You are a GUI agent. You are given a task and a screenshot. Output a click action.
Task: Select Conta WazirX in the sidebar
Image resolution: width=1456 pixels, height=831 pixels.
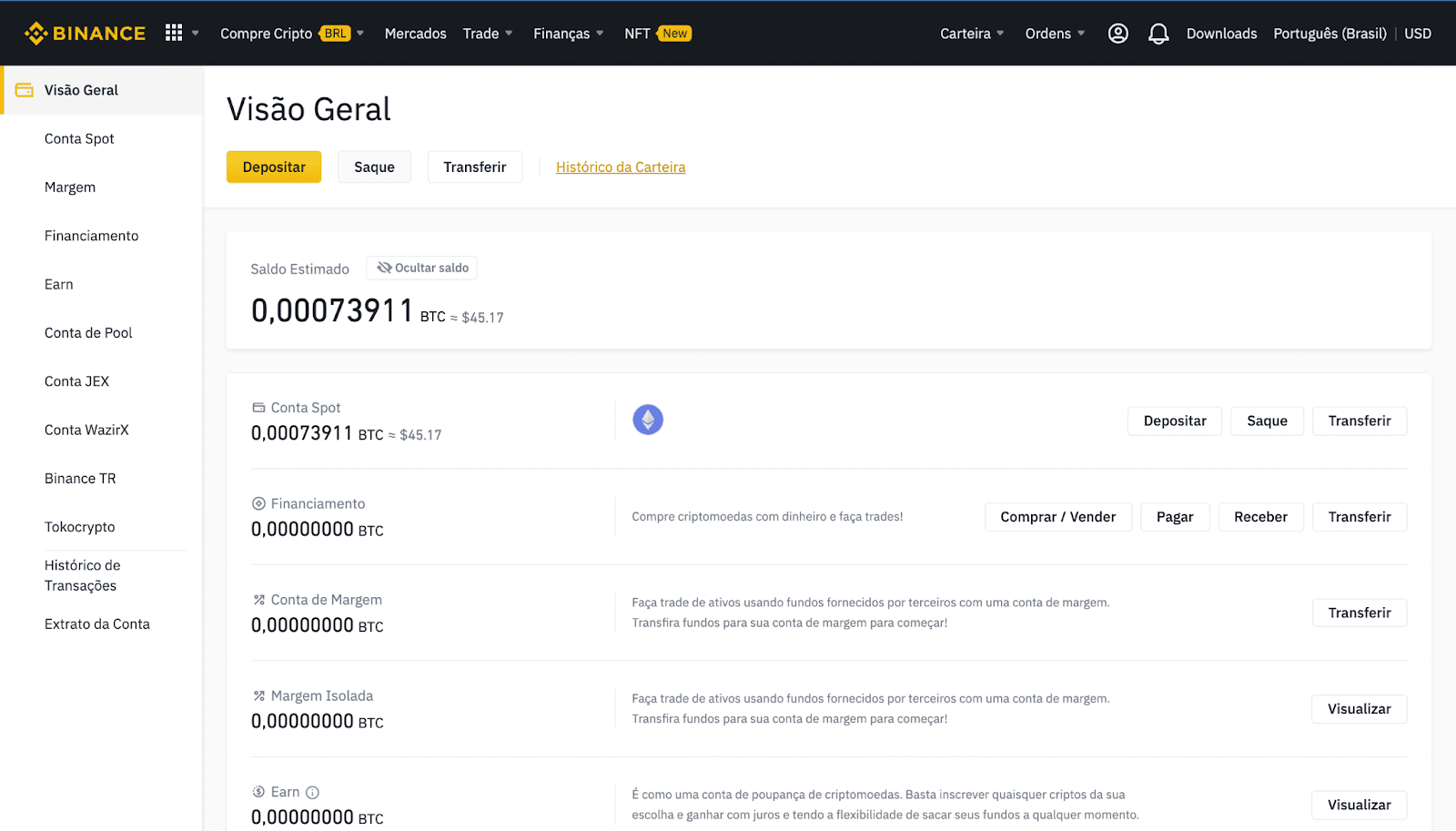coord(86,430)
